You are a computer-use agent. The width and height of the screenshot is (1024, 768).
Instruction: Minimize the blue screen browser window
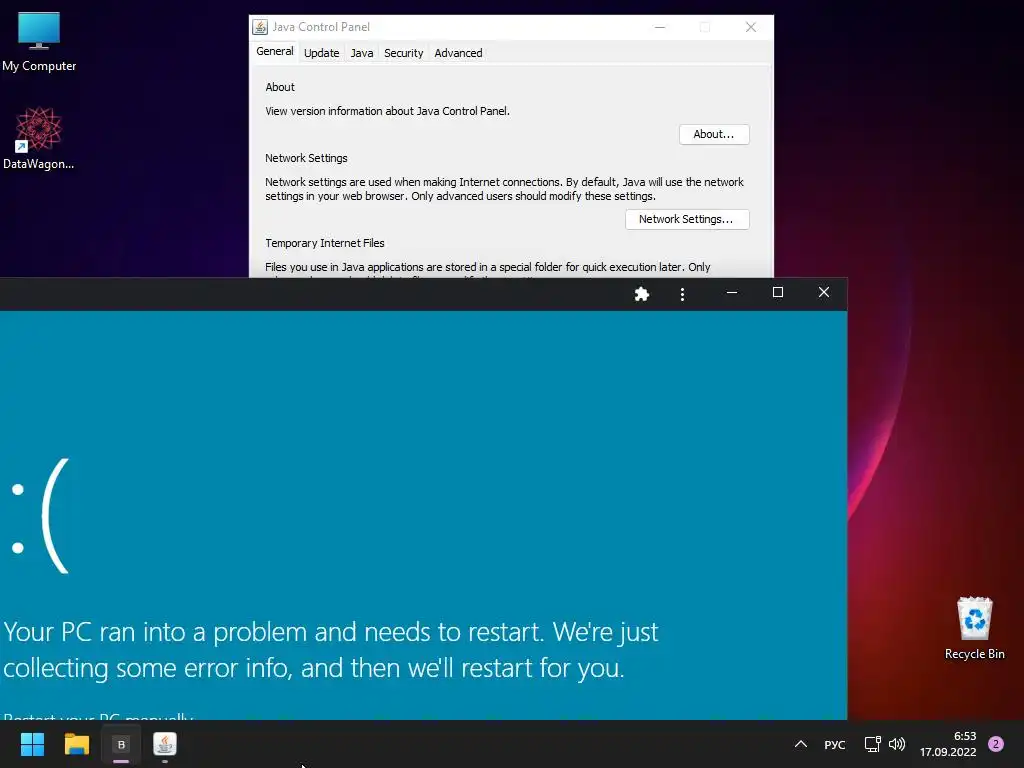click(732, 293)
